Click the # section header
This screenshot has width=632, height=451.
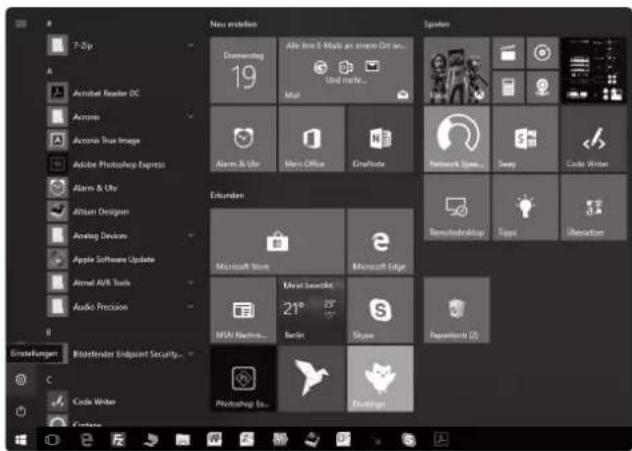(x=49, y=24)
